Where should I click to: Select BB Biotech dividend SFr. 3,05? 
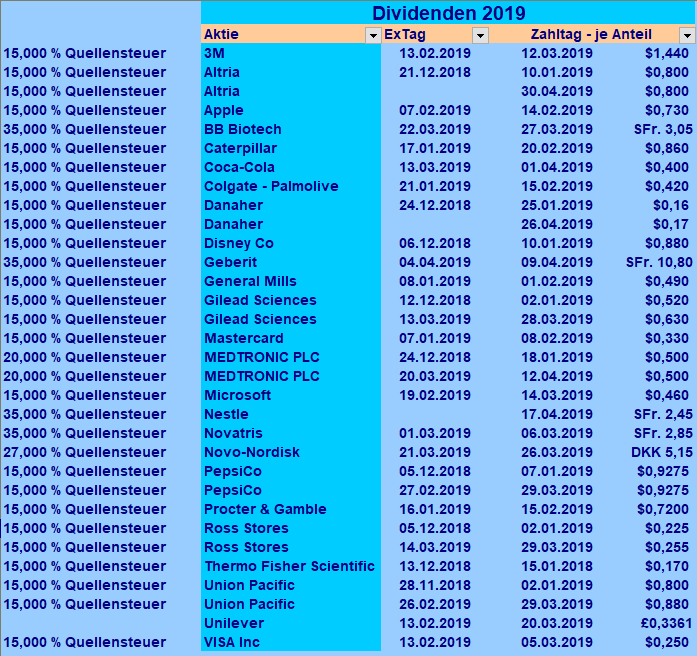point(663,129)
